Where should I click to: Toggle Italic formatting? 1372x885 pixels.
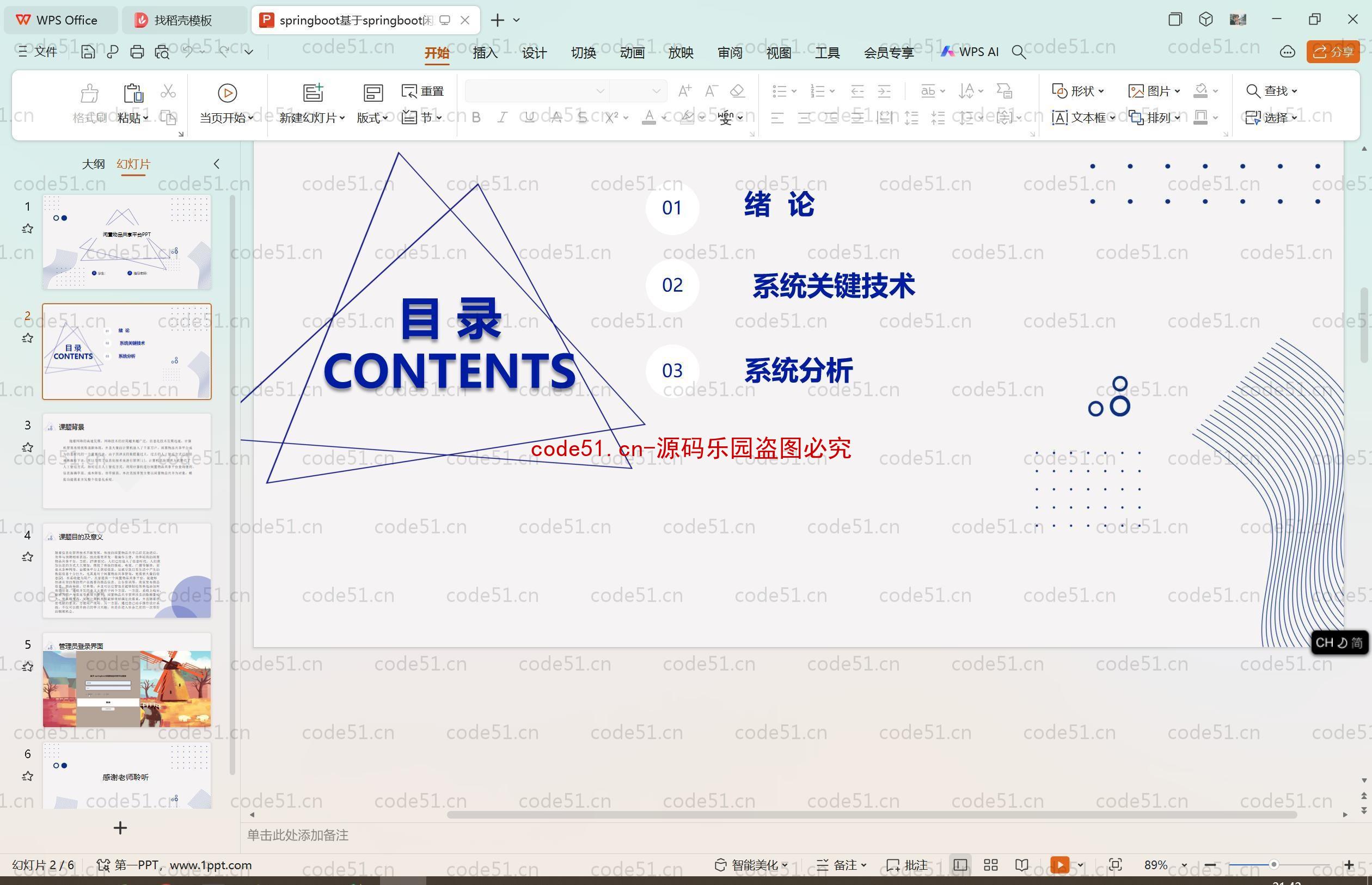click(503, 118)
